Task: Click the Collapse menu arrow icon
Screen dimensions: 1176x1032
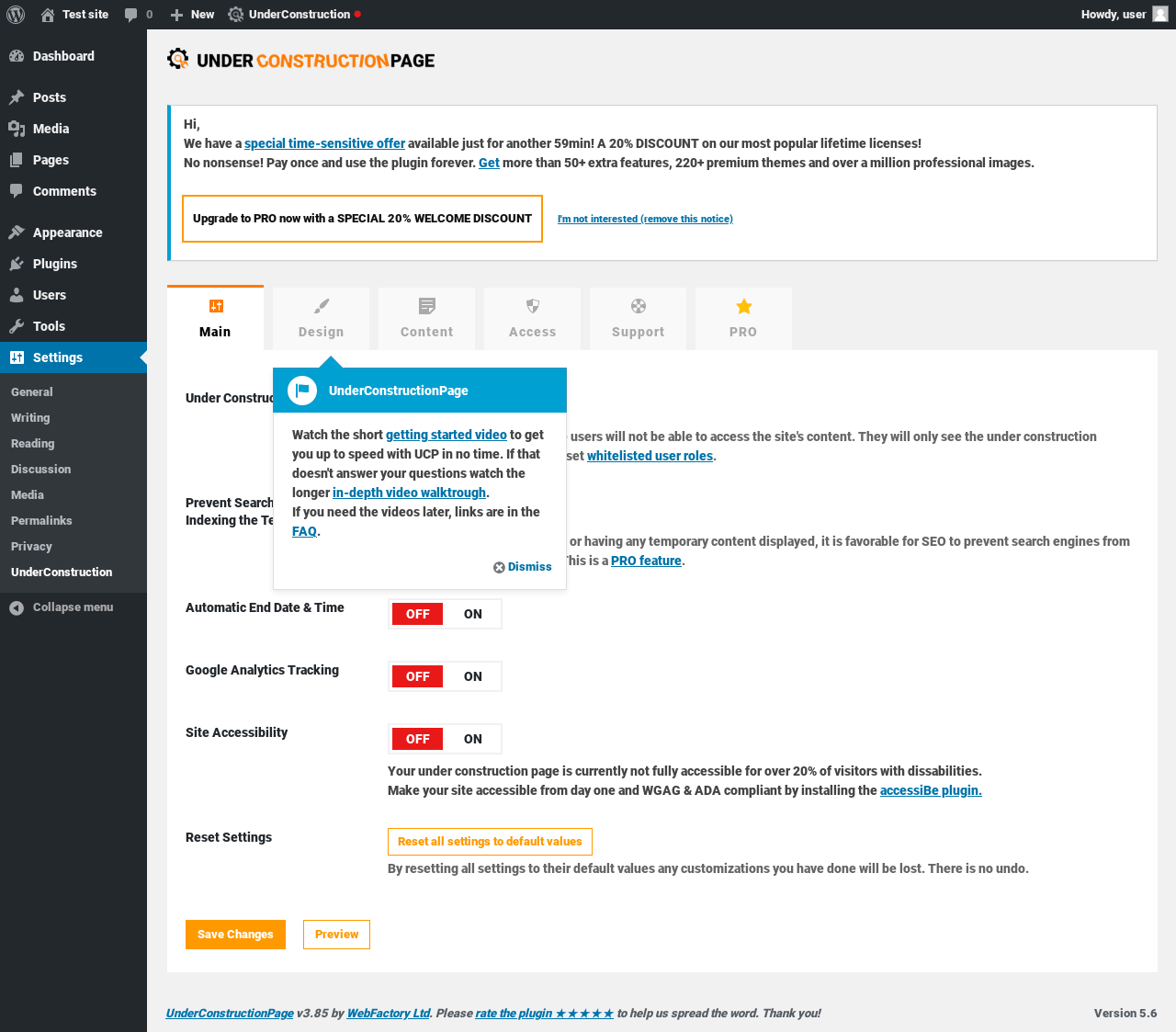Action: [17, 607]
